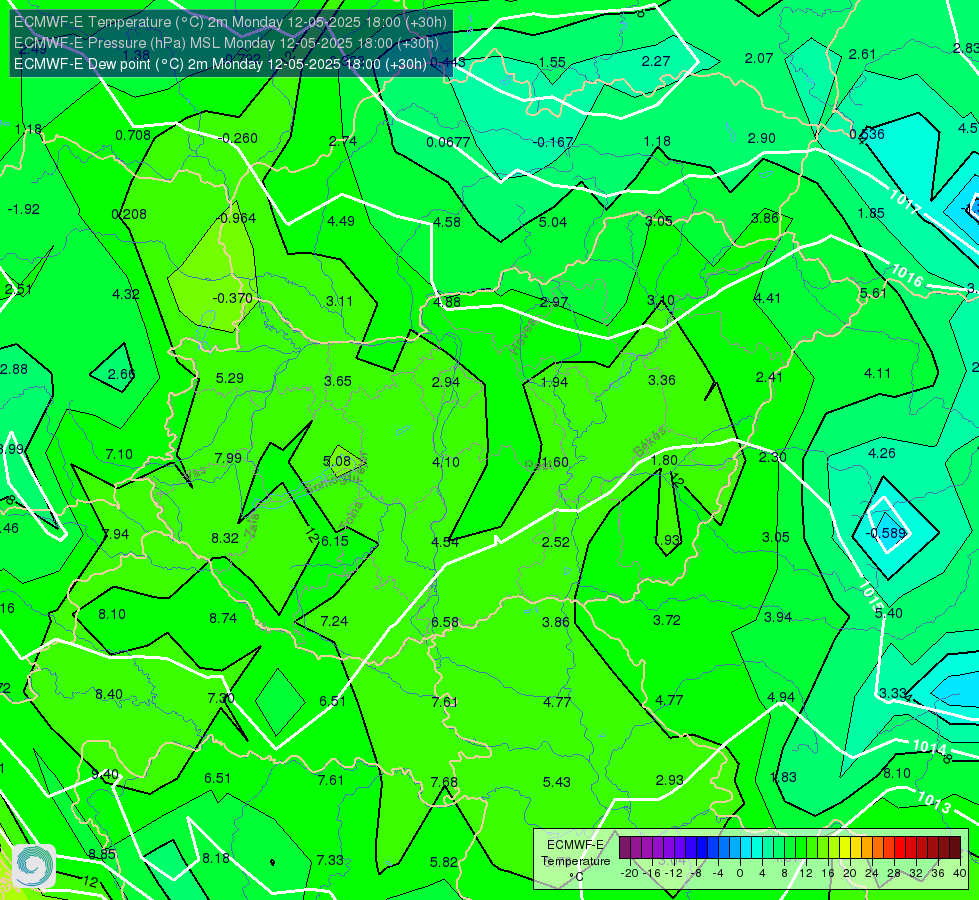
Task: Click the dew point value 4.41
Action: pos(767,298)
